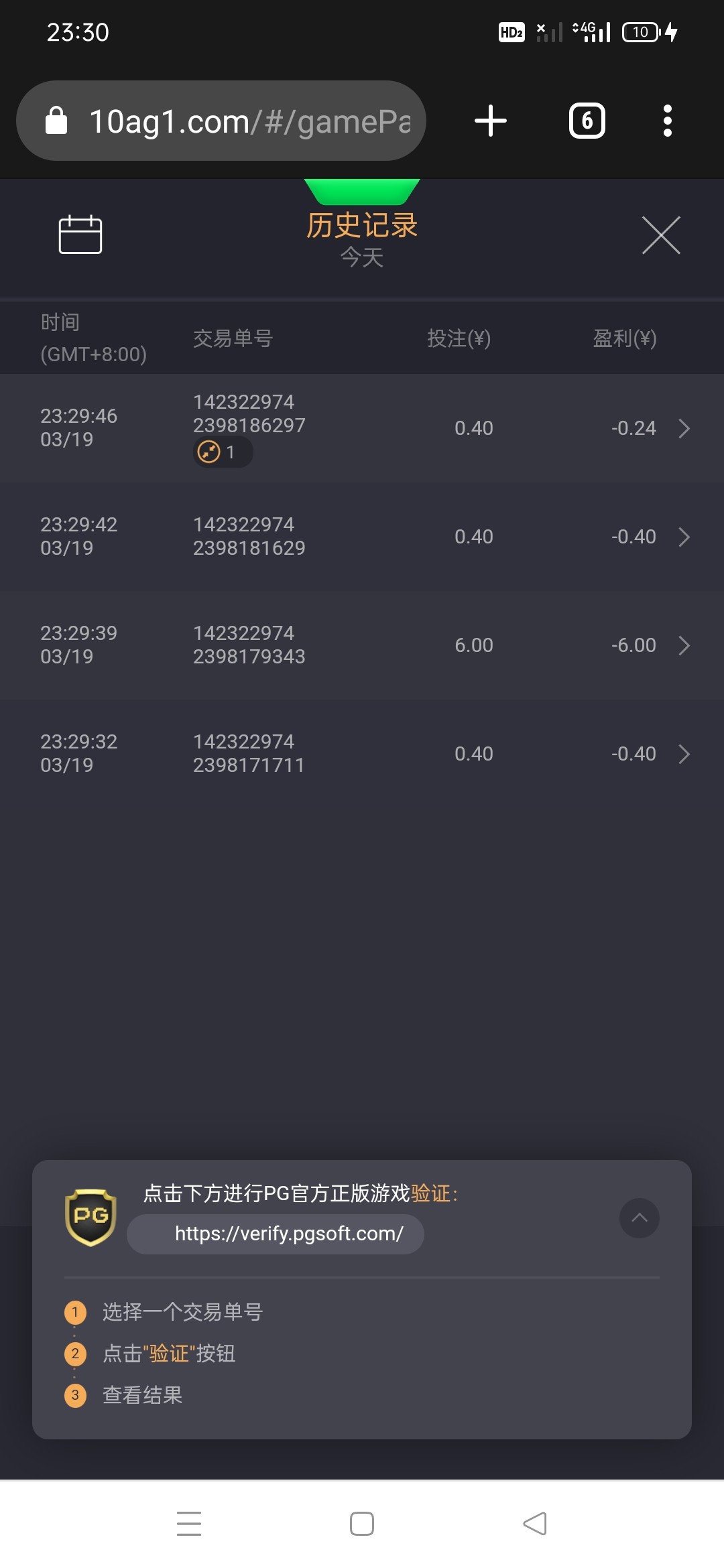Expand details for the 6.00 bet record
Image resolution: width=724 pixels, height=1568 pixels.
(684, 645)
